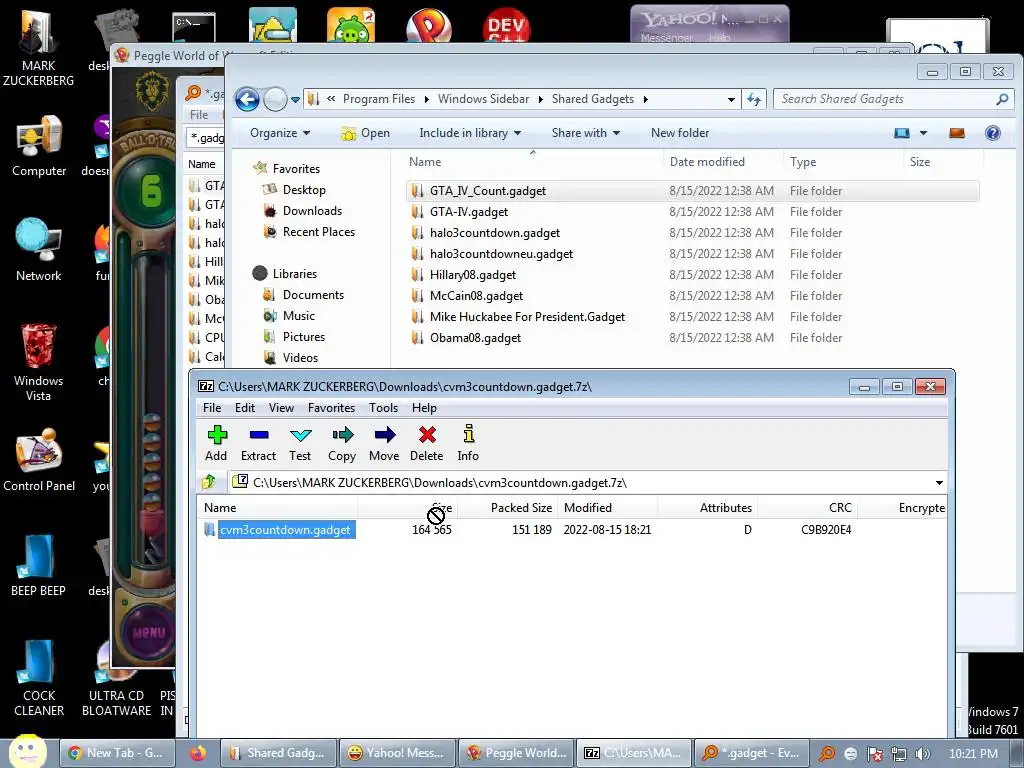
Task: Go up one folder level in 7-Zip
Action: coord(208,483)
